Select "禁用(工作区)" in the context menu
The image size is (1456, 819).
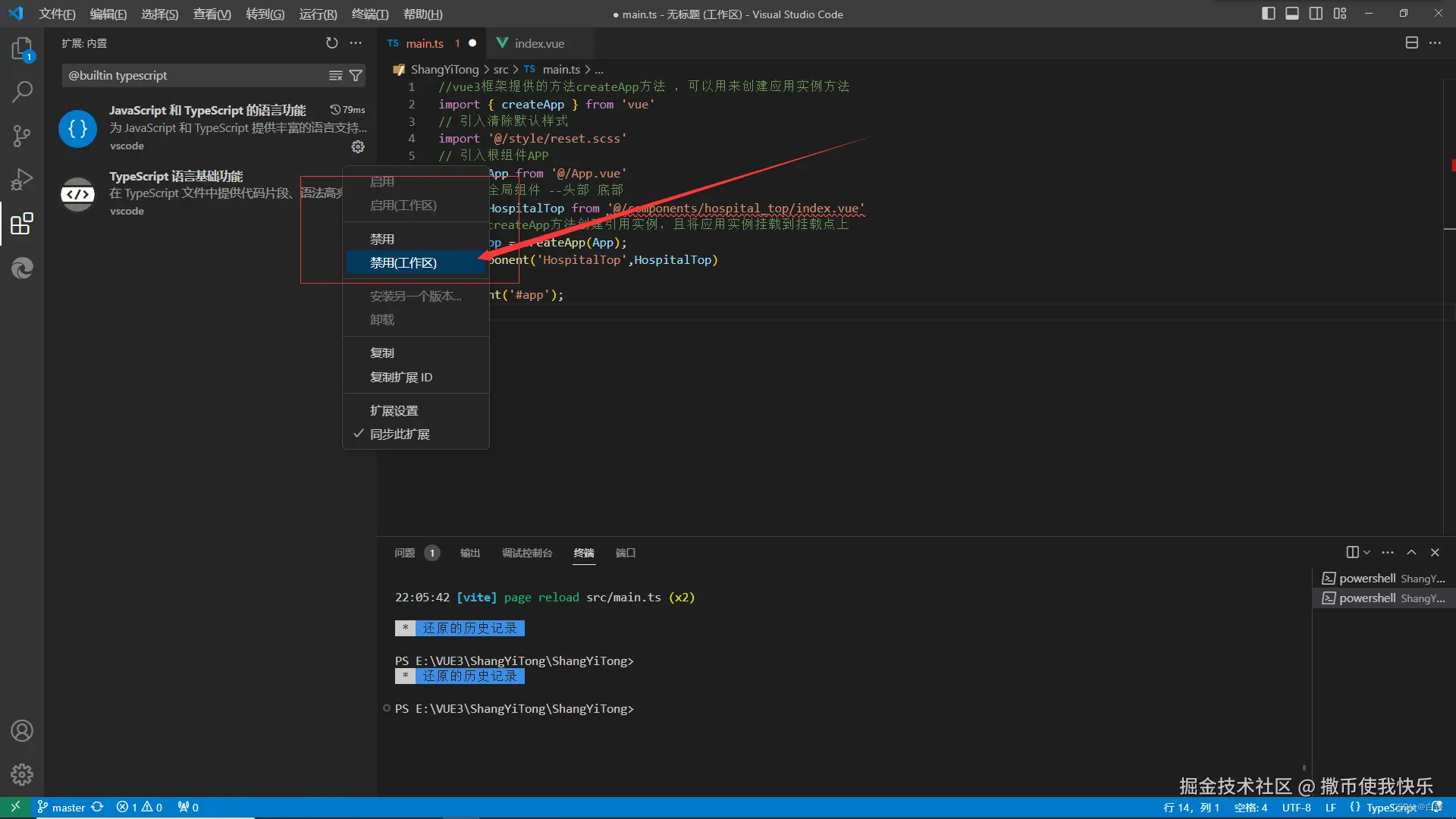(x=403, y=263)
